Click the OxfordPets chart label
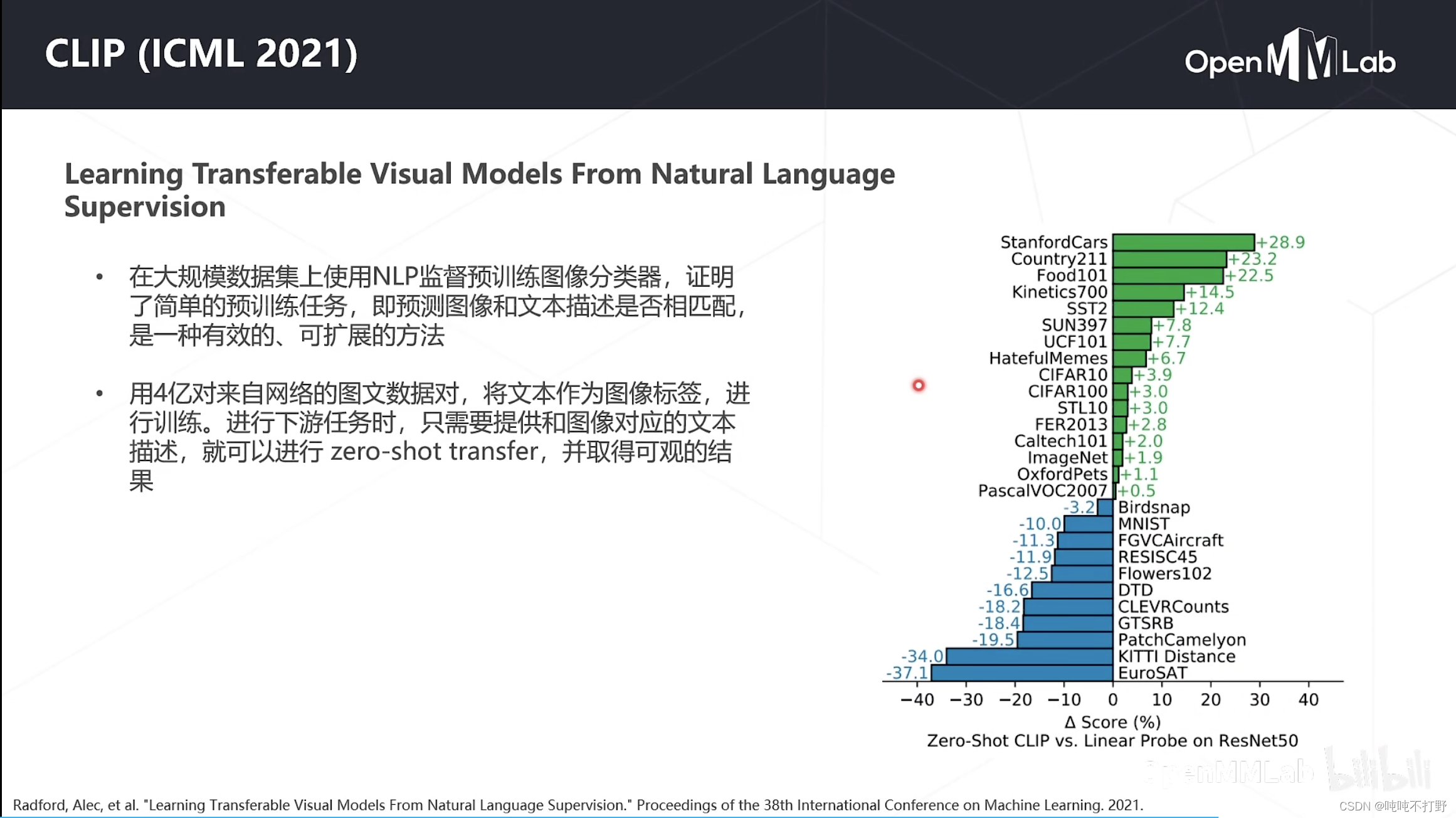1456x818 pixels. pos(1062,474)
